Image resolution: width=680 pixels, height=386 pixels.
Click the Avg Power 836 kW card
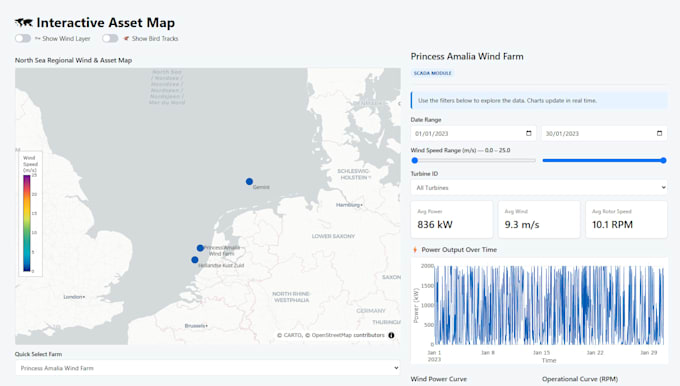tap(451, 219)
